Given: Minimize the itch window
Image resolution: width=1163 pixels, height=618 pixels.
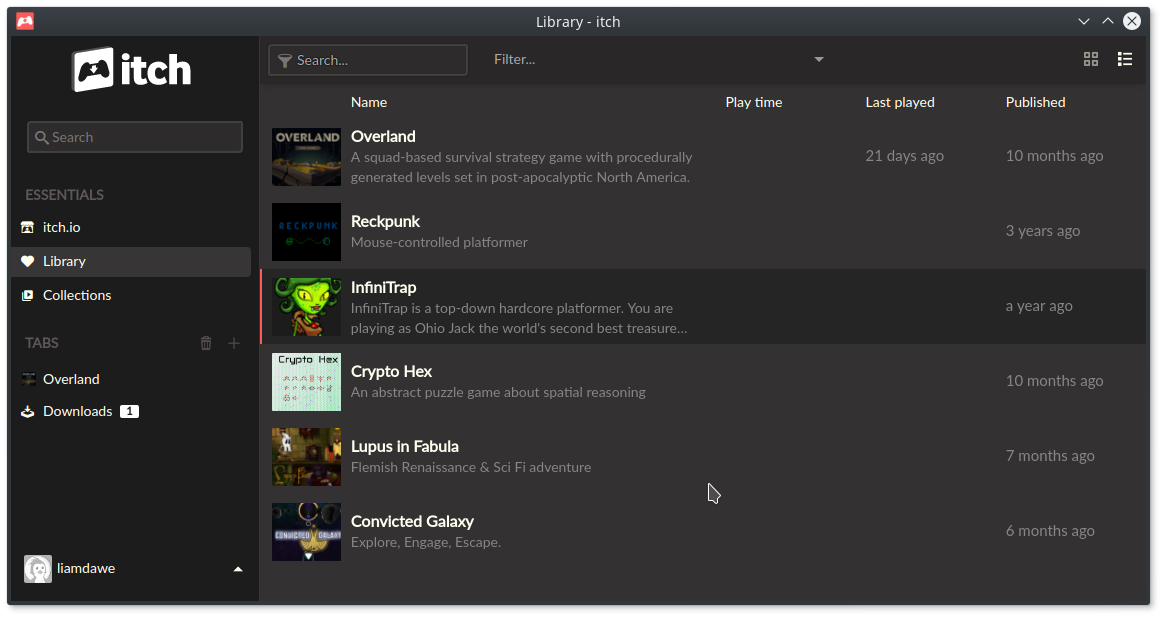Looking at the screenshot, I should [x=1084, y=22].
